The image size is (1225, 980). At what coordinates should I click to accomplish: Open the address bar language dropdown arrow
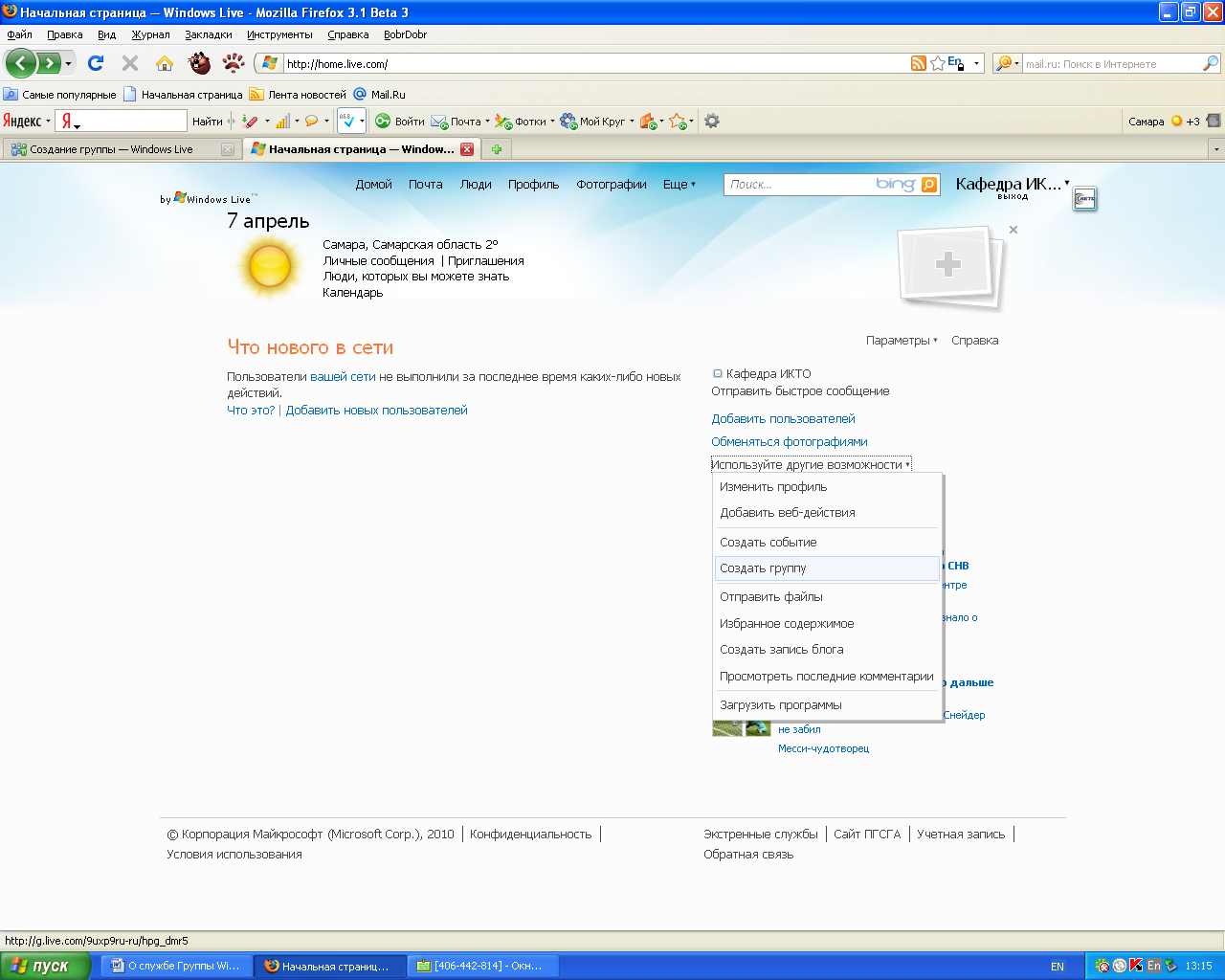pos(977,64)
